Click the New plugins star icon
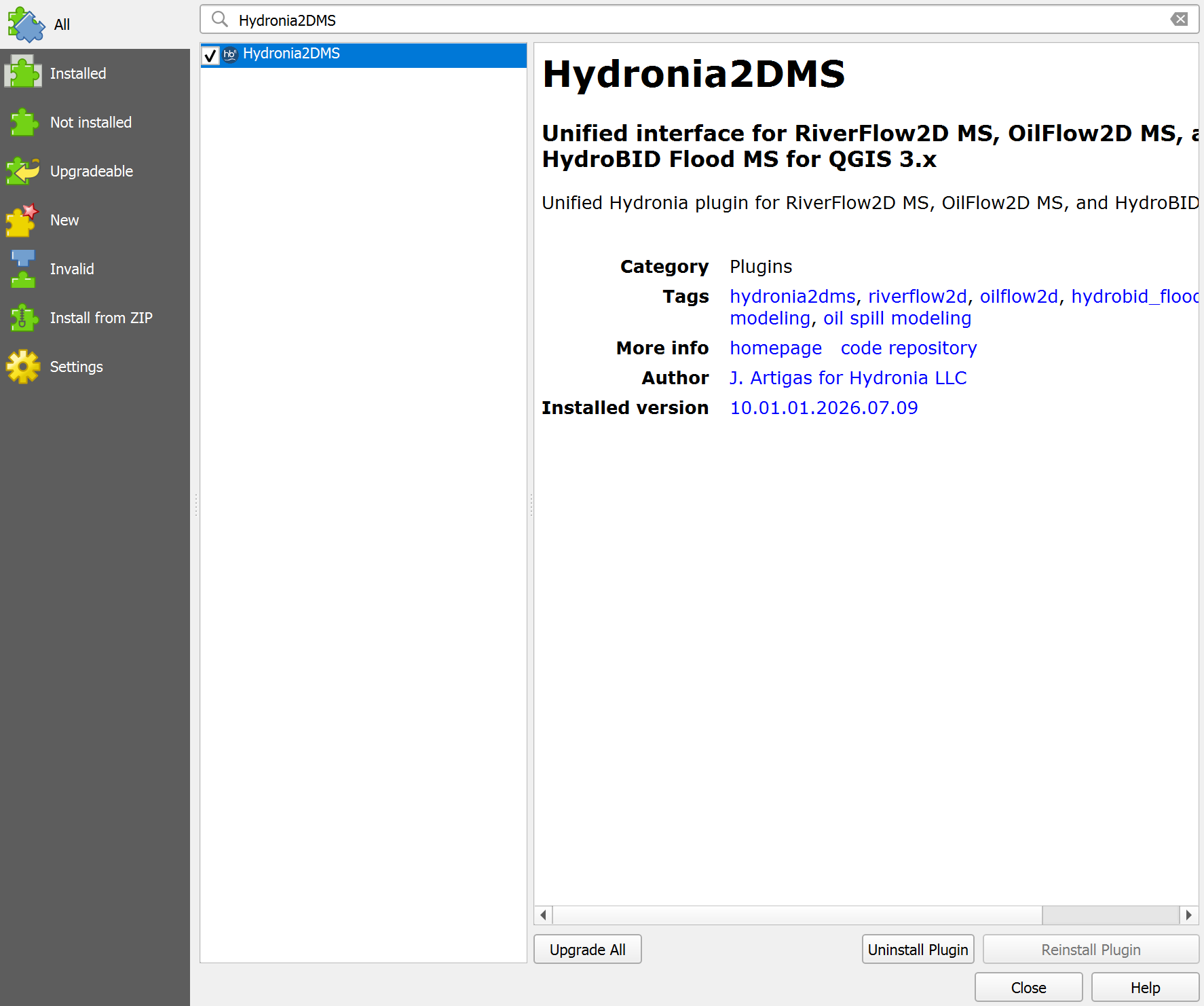 [22, 220]
